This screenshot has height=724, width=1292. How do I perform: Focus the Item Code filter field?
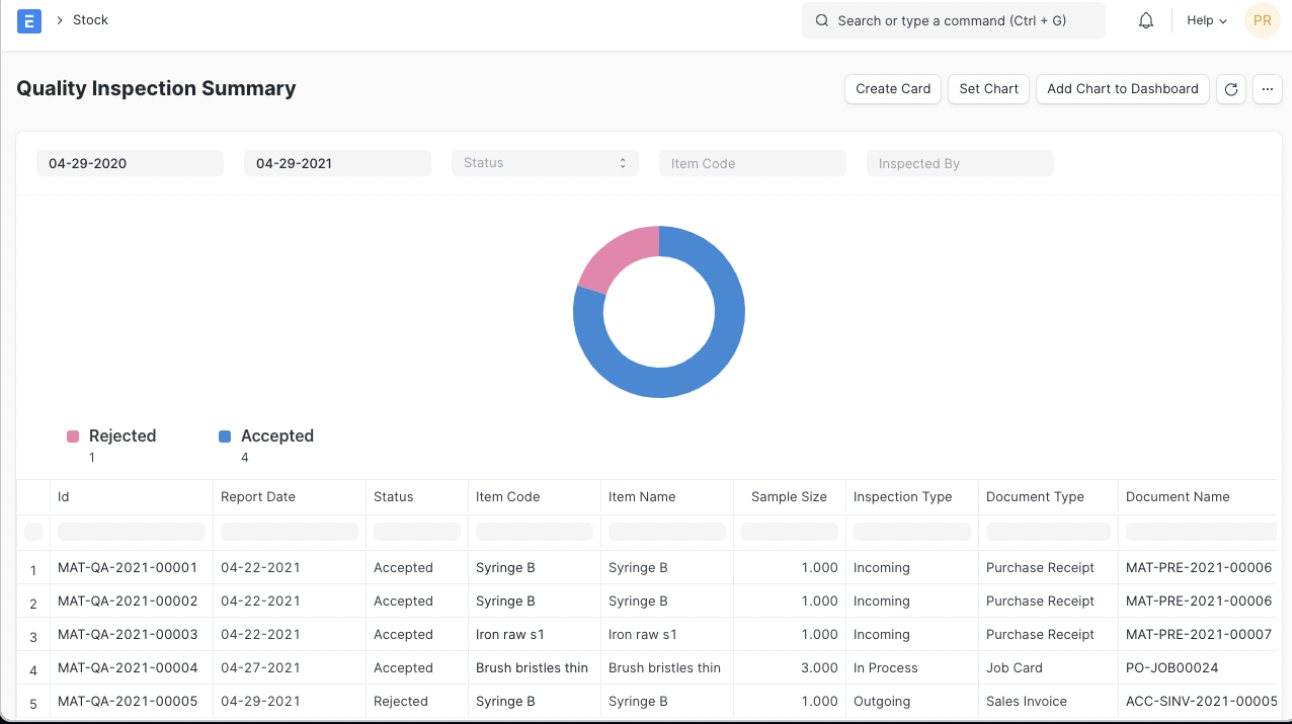click(x=752, y=163)
